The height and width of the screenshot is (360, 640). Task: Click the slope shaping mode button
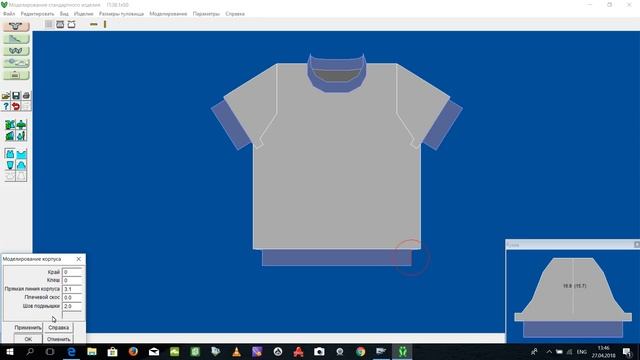pos(16,39)
